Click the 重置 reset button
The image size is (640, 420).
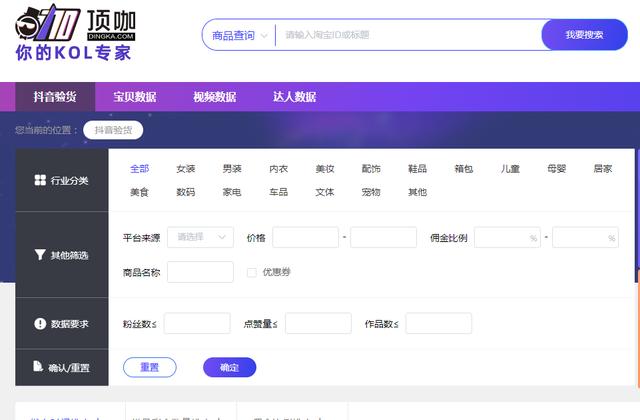[x=150, y=367]
